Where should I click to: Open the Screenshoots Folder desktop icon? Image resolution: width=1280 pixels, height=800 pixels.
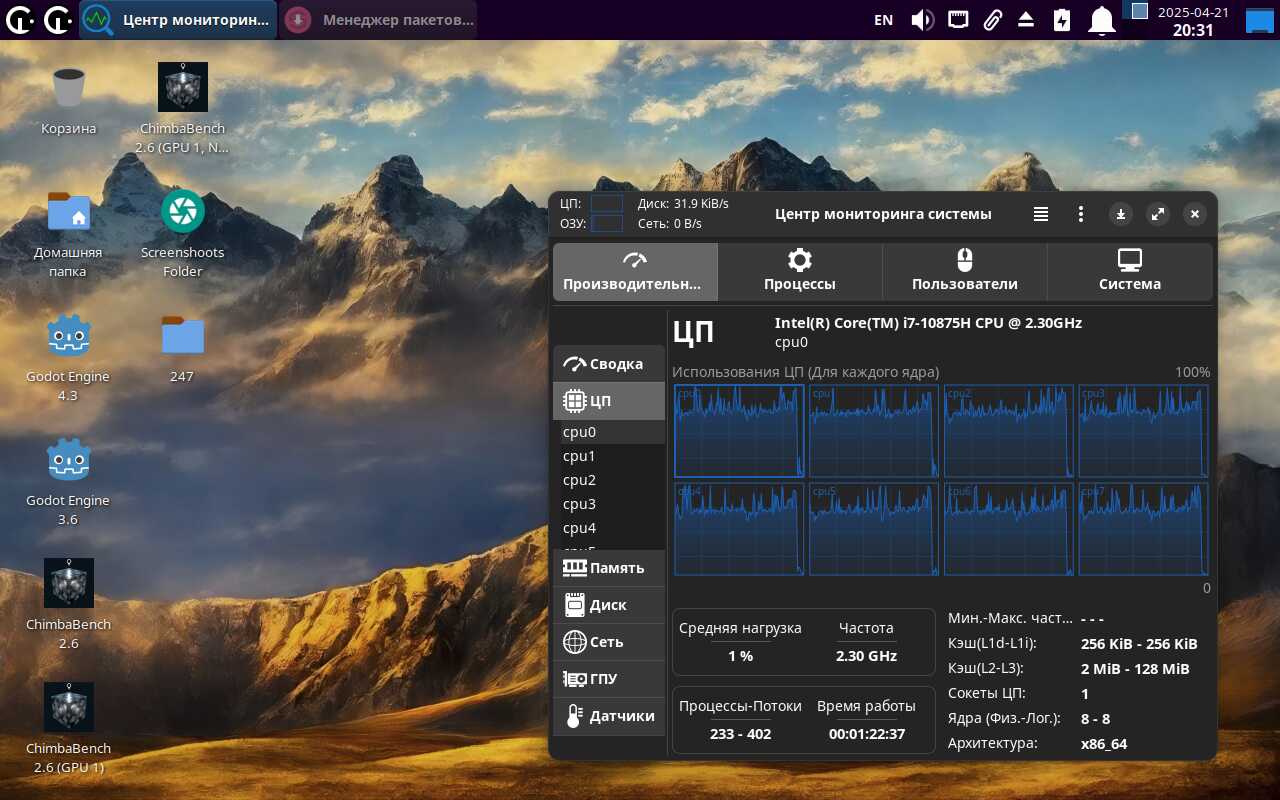coord(183,212)
